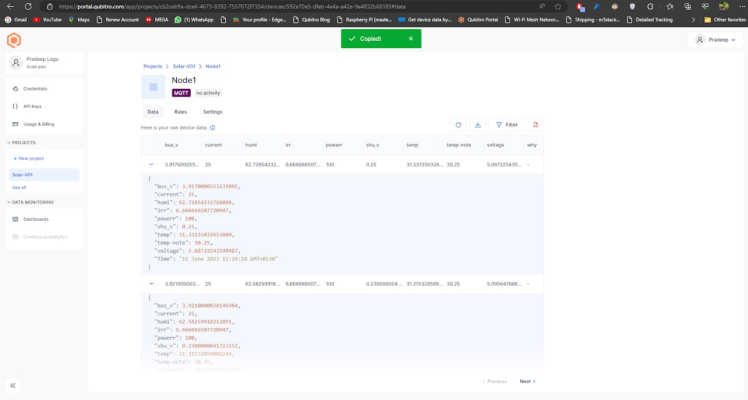Click the info icon beside raw device data

213,128
